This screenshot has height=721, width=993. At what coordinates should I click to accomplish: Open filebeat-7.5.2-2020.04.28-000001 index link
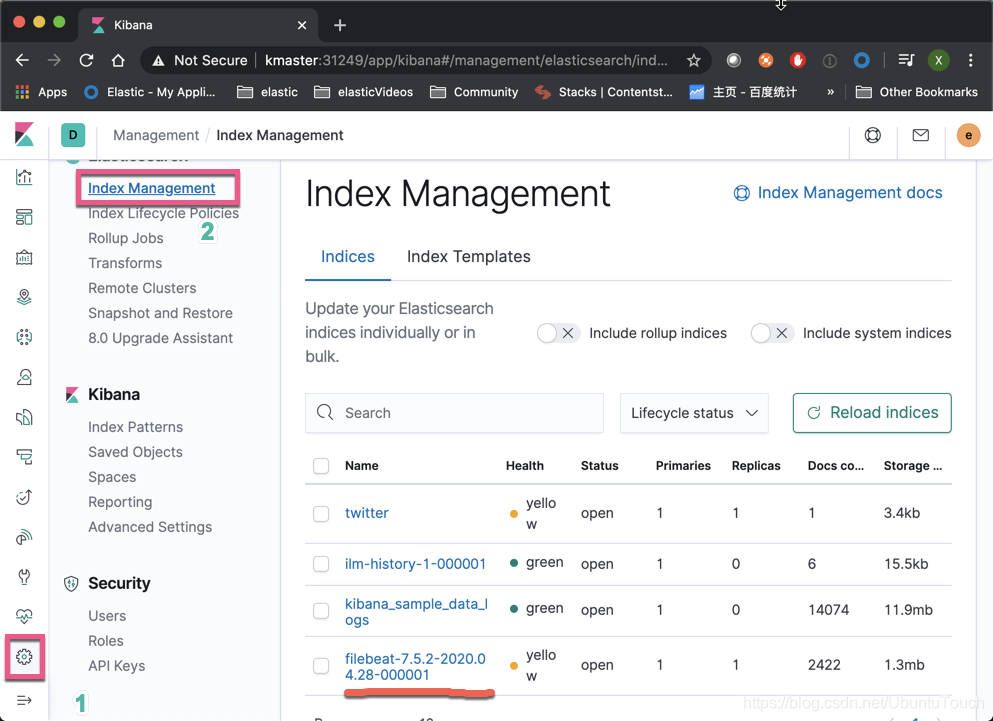tap(415, 667)
